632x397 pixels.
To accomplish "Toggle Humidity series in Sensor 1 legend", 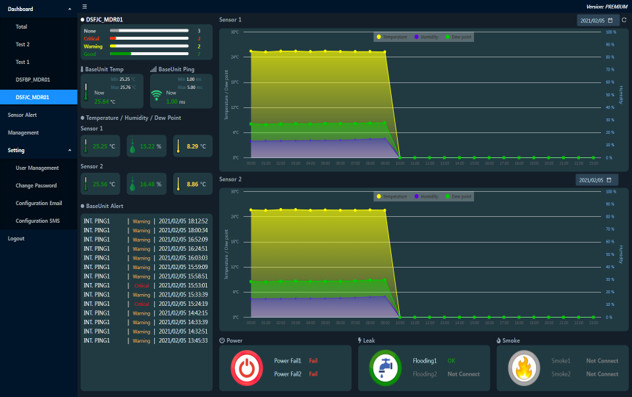I will 426,37.
